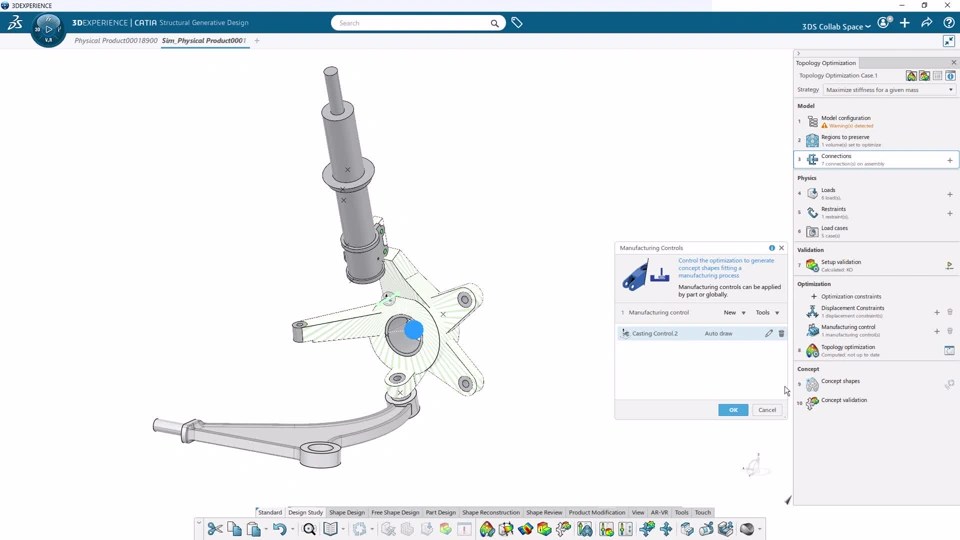The height and width of the screenshot is (540, 960).
Task: Open Topology optimization results window icon
Action: pos(949,350)
